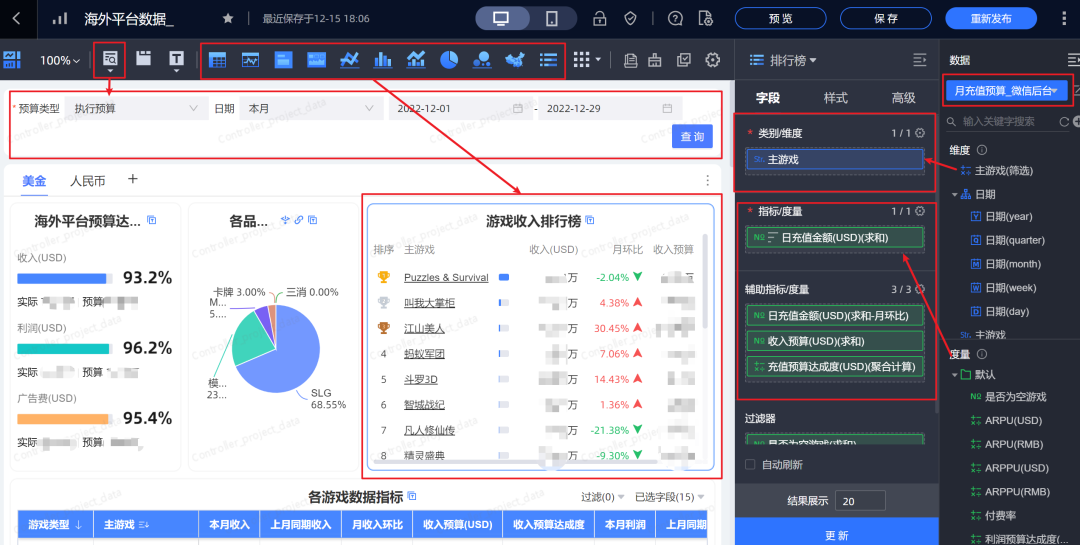Add a bar chart from the toolbar
Viewport: 1080px width, 545px height.
coord(382,60)
